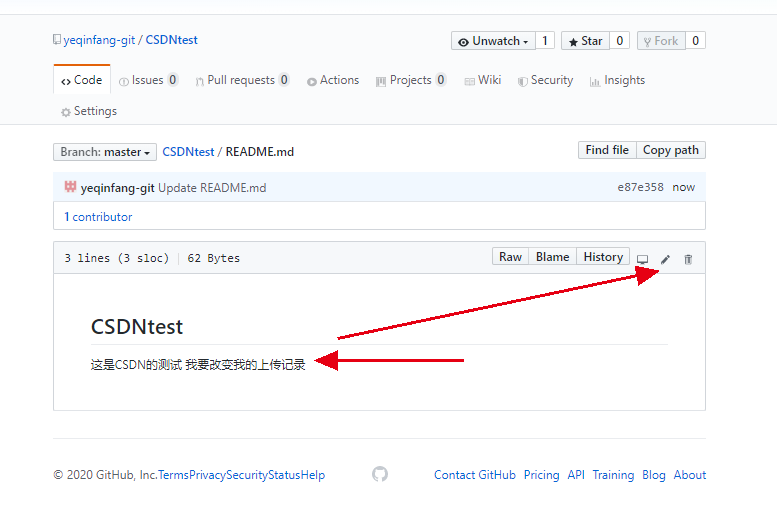This screenshot has width=777, height=528.
Task: Open the Status footer link
Action: (284, 475)
